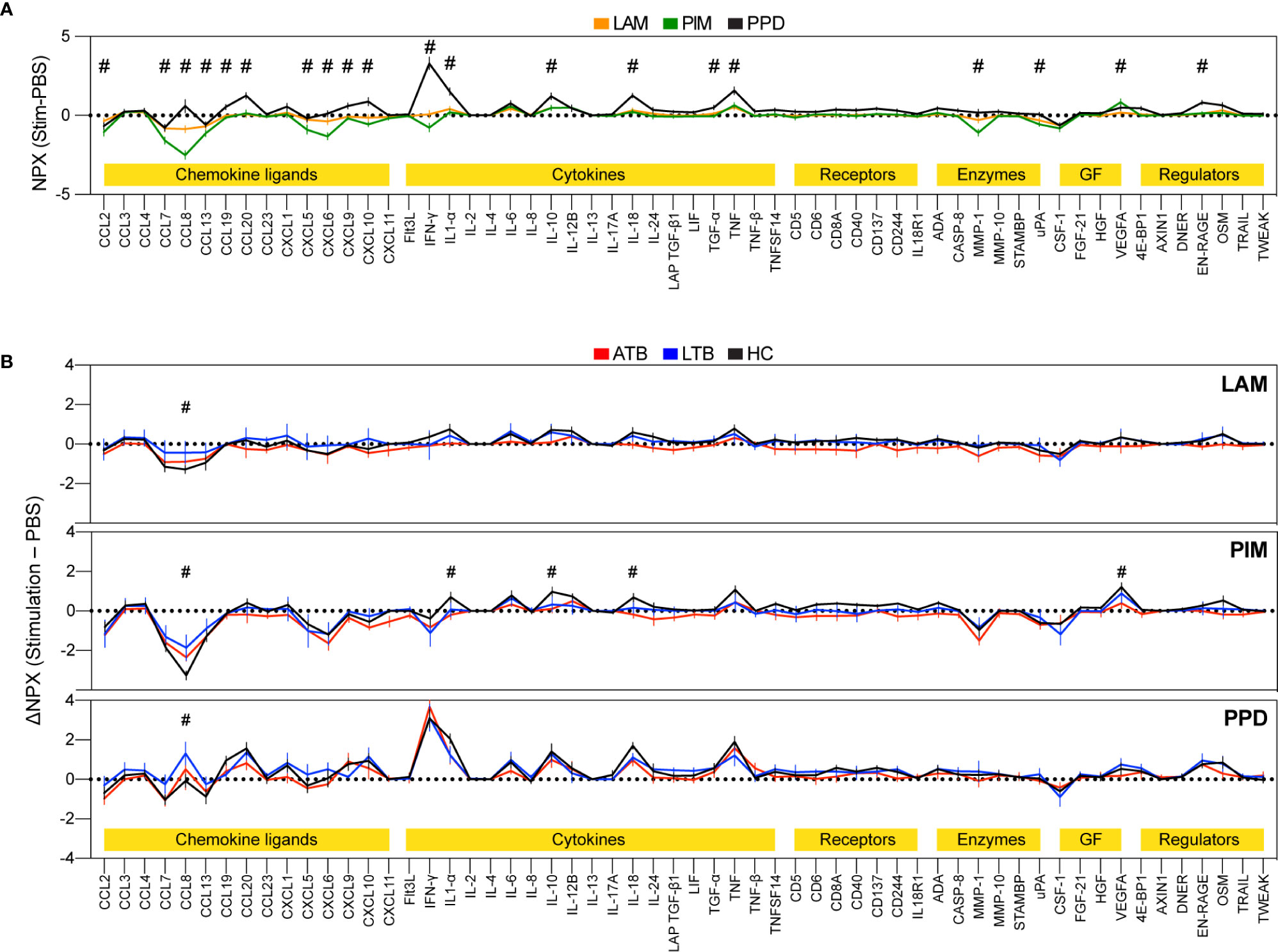The image size is (1278, 952).
Task: Click the # marker above uPA in panel A
Action: click(1040, 66)
